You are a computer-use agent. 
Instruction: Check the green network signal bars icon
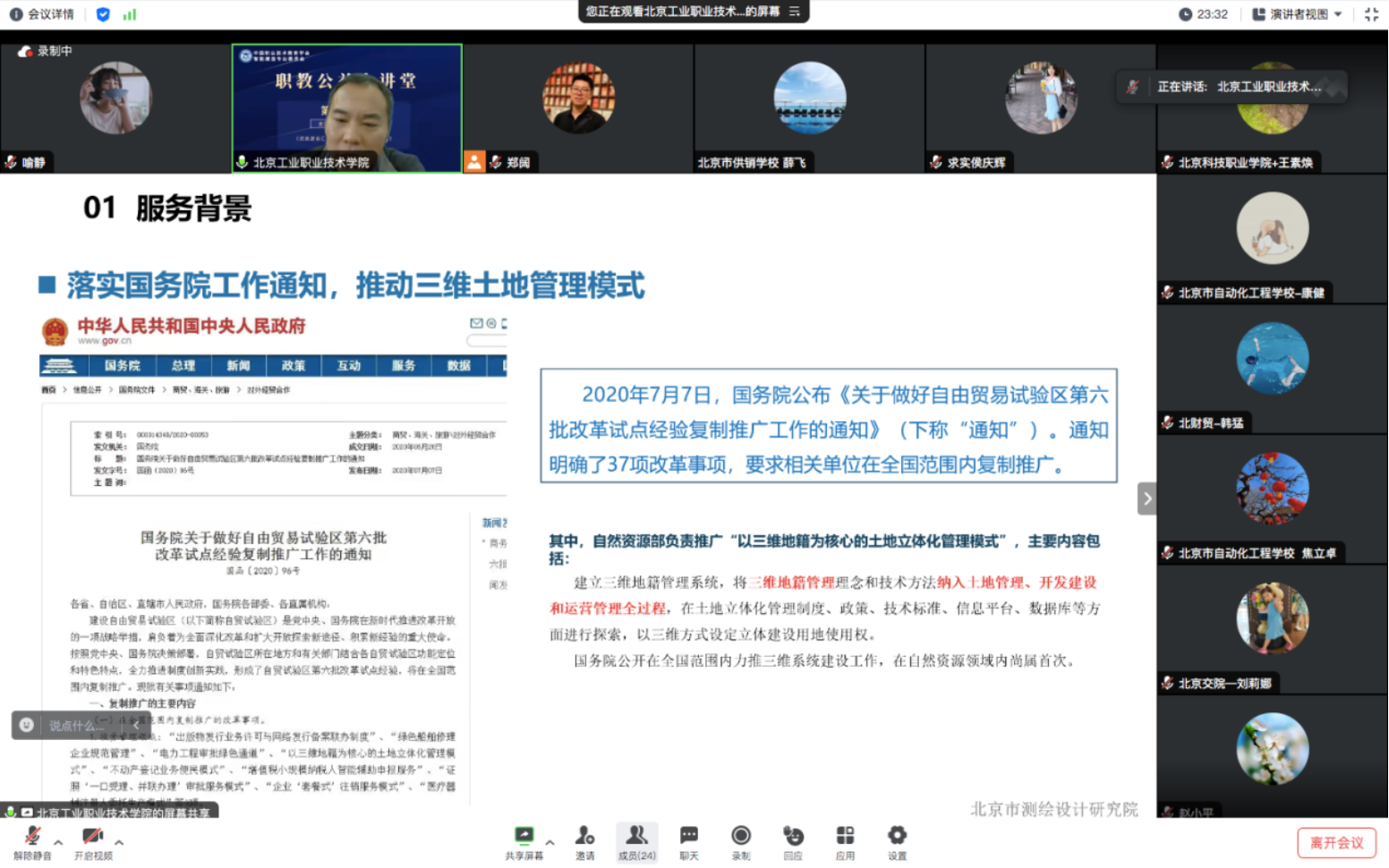(130, 14)
